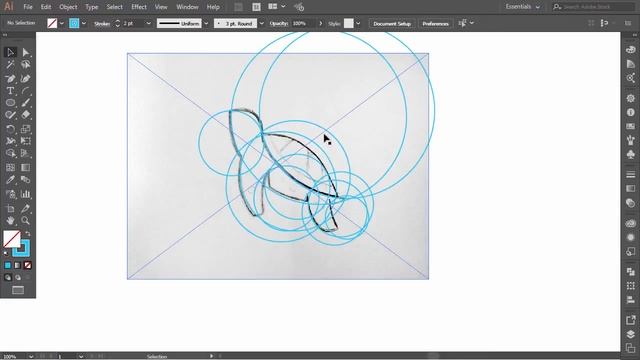The width and height of the screenshot is (640, 360).
Task: Click the Opacity label link
Action: click(x=279, y=24)
